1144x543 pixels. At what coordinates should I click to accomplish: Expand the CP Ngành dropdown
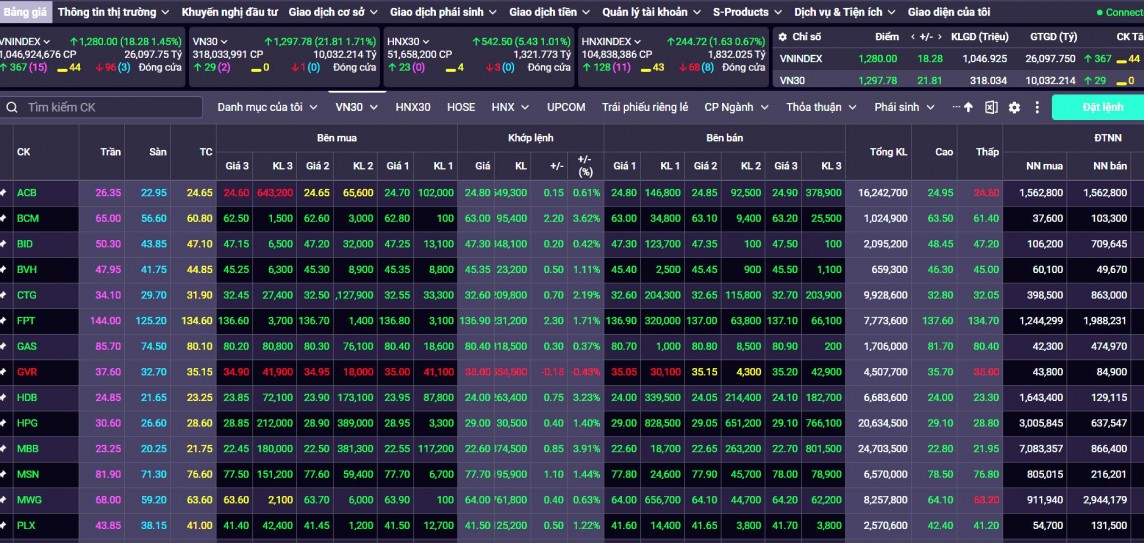(736, 107)
